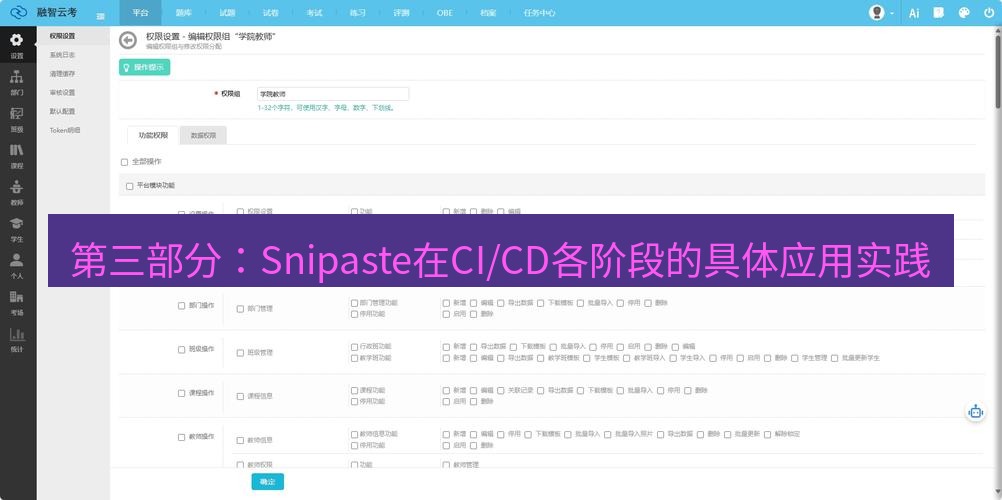Tick the 教师信息 checkbox
The width and height of the screenshot is (1002, 500).
click(x=240, y=441)
